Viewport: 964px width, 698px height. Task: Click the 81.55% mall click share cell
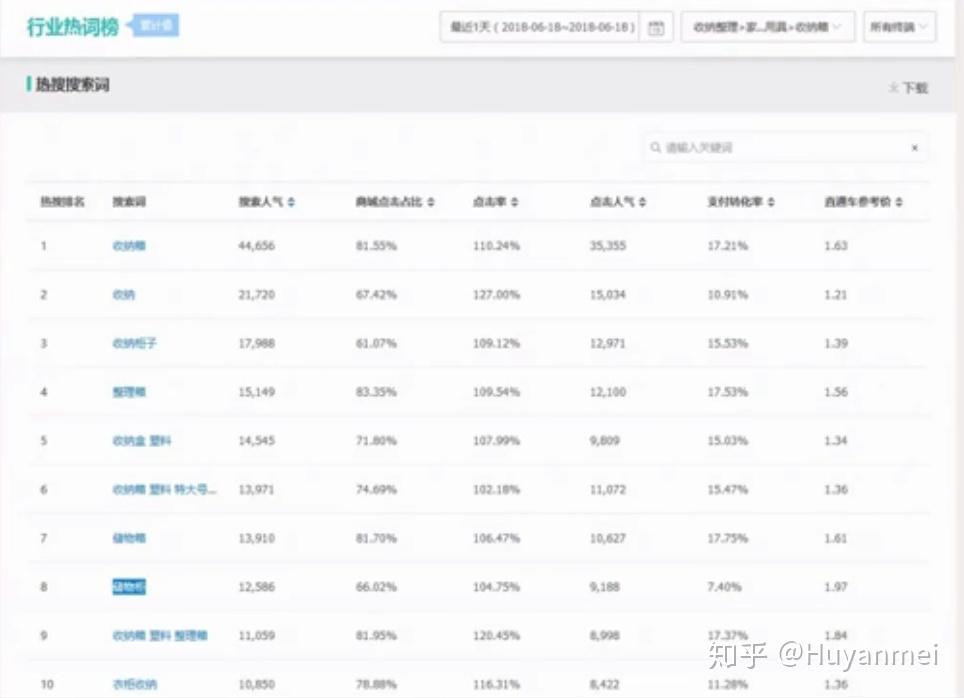click(x=376, y=246)
